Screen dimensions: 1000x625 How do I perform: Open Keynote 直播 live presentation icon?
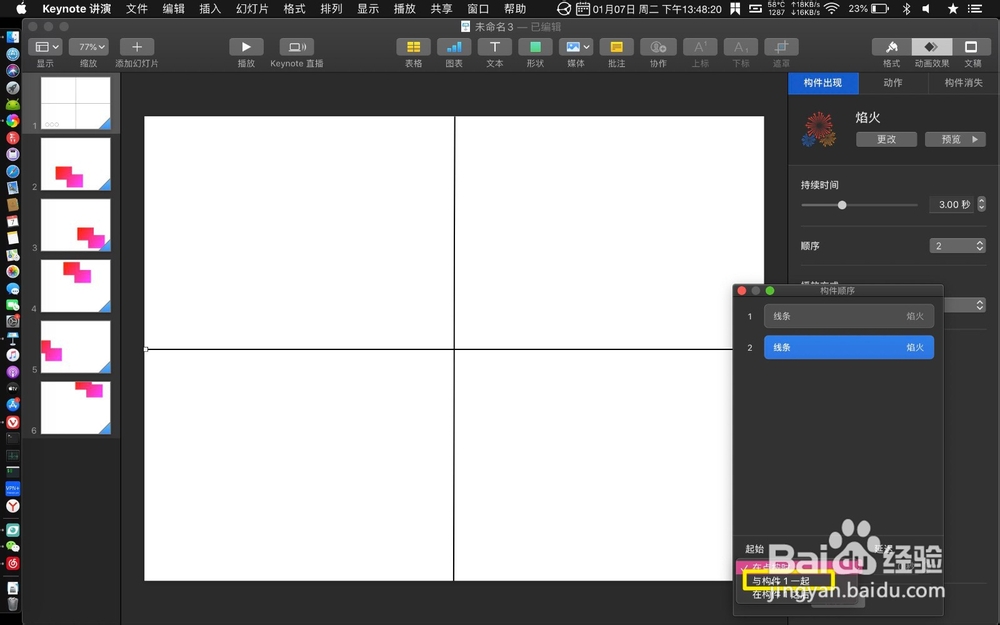click(x=295, y=47)
